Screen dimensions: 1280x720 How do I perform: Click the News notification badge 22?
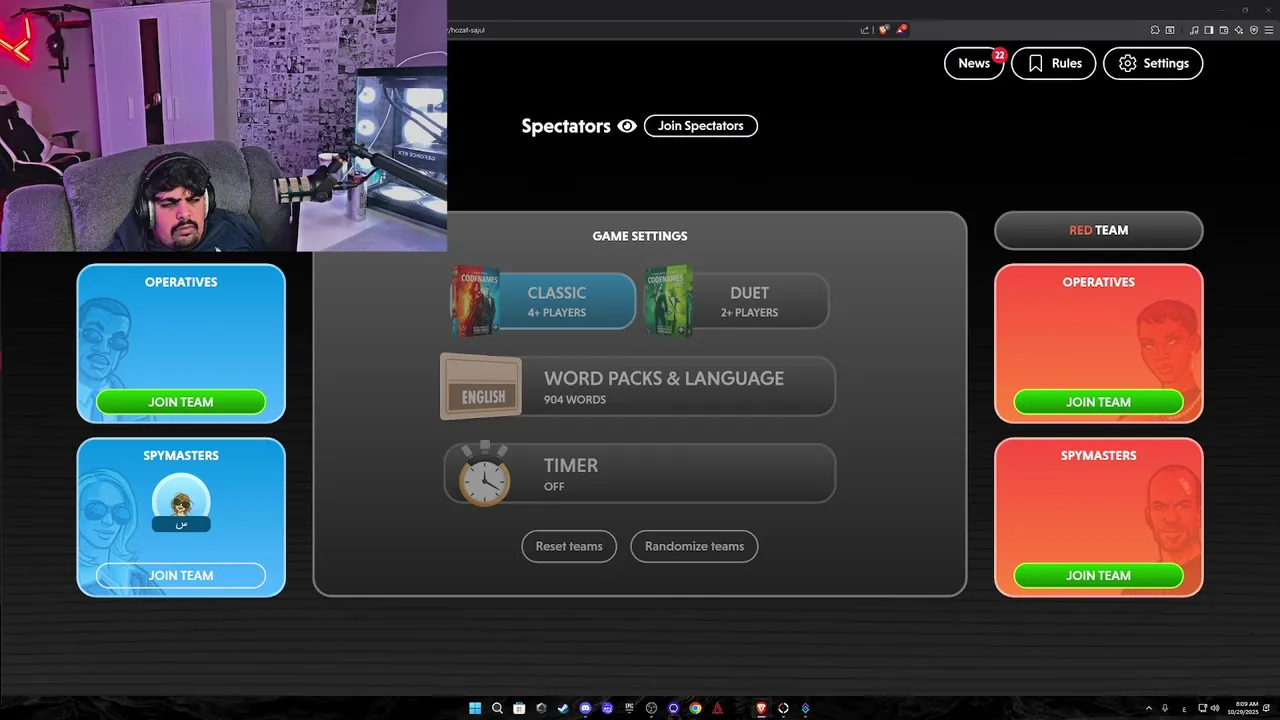[999, 54]
